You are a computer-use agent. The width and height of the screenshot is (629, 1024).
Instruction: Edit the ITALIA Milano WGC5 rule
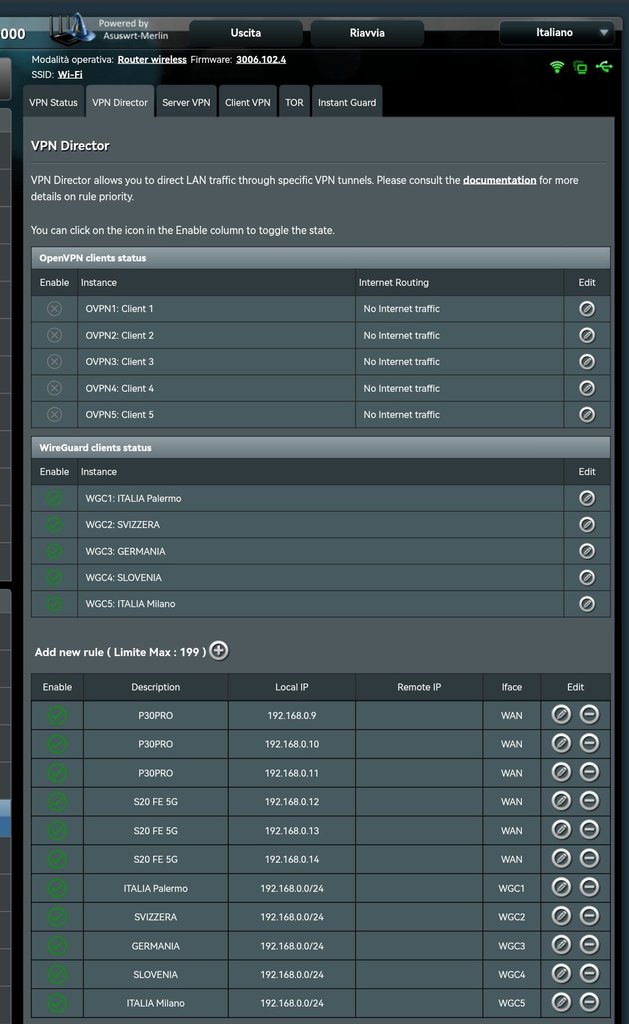(x=561, y=1002)
